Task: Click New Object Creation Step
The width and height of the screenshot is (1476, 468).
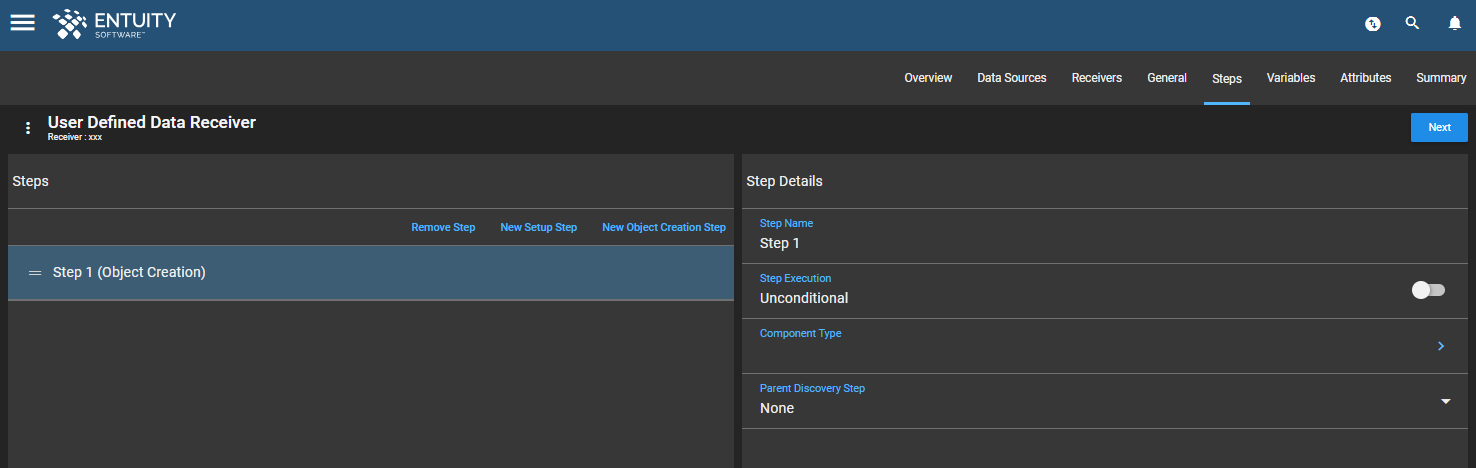Action: pos(664,228)
